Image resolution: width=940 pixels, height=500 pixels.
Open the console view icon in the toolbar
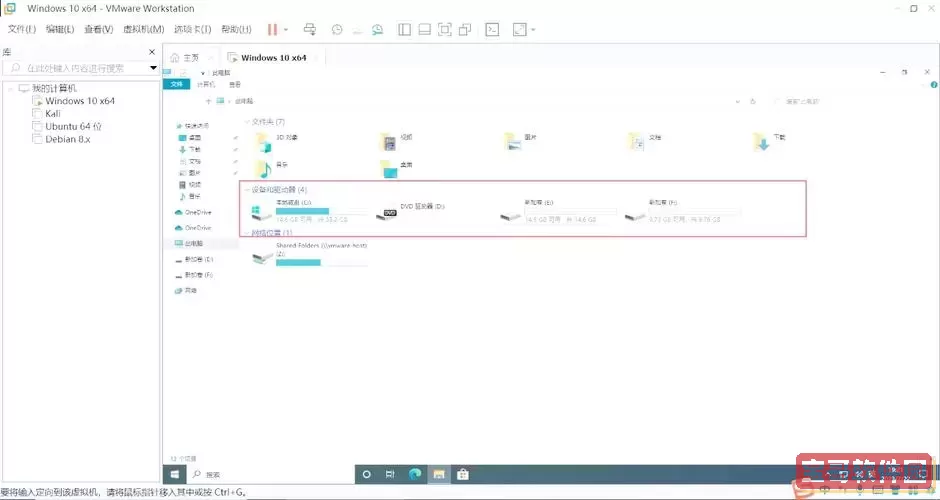492,29
